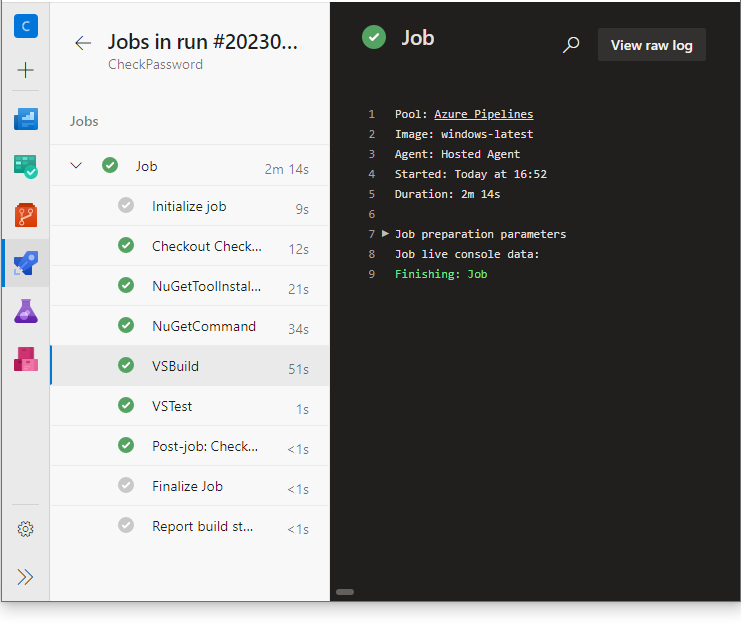Open Azure Repos icon in sidebar
This screenshot has height=624, width=741.
[26, 214]
